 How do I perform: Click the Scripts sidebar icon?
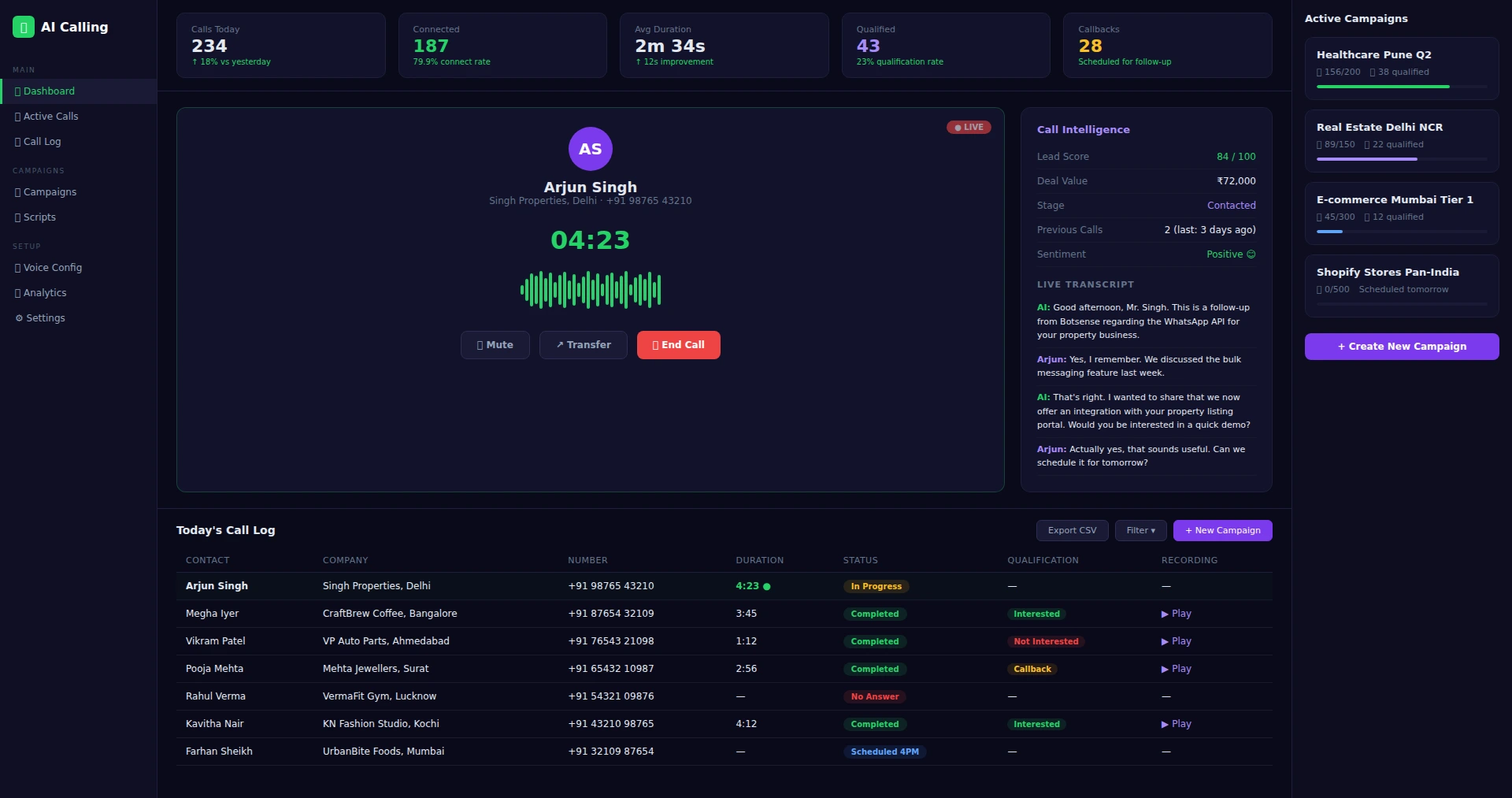click(16, 217)
